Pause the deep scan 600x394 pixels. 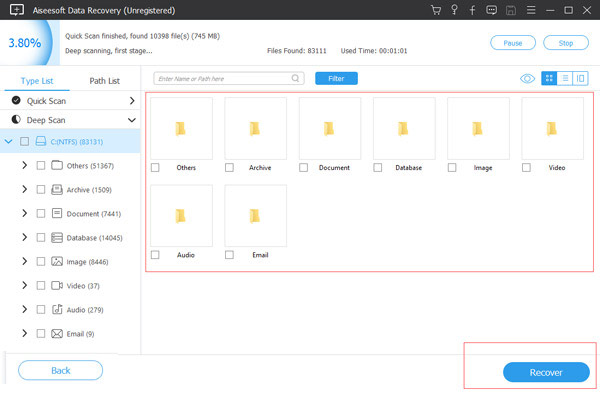pyautogui.click(x=513, y=43)
